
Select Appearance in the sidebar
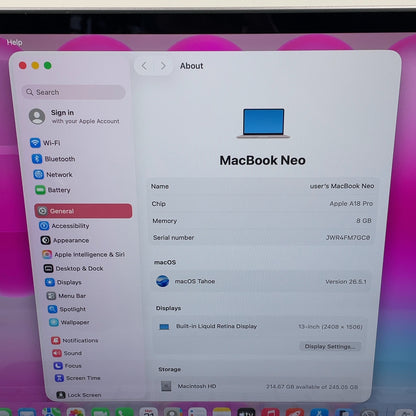(x=65, y=240)
